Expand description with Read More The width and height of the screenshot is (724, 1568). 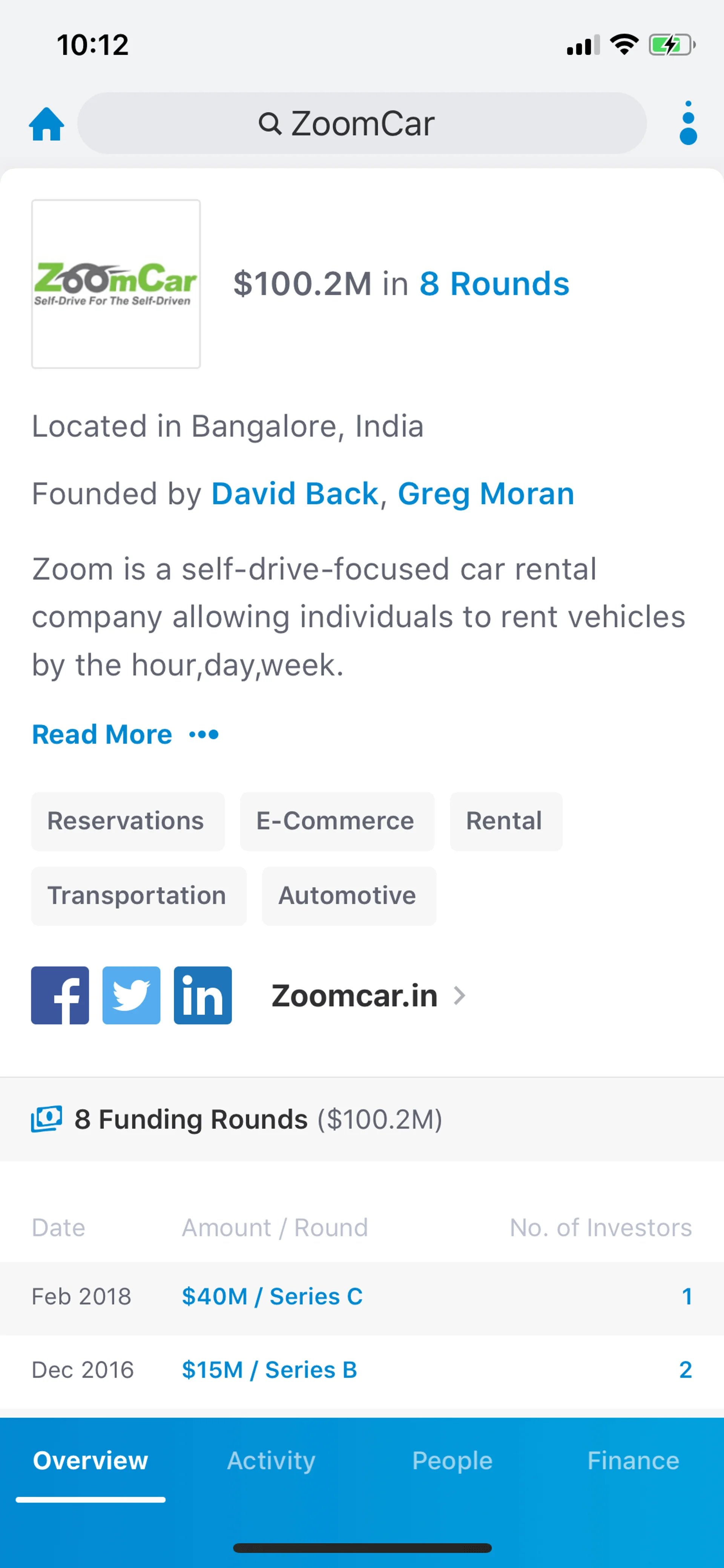coord(101,735)
